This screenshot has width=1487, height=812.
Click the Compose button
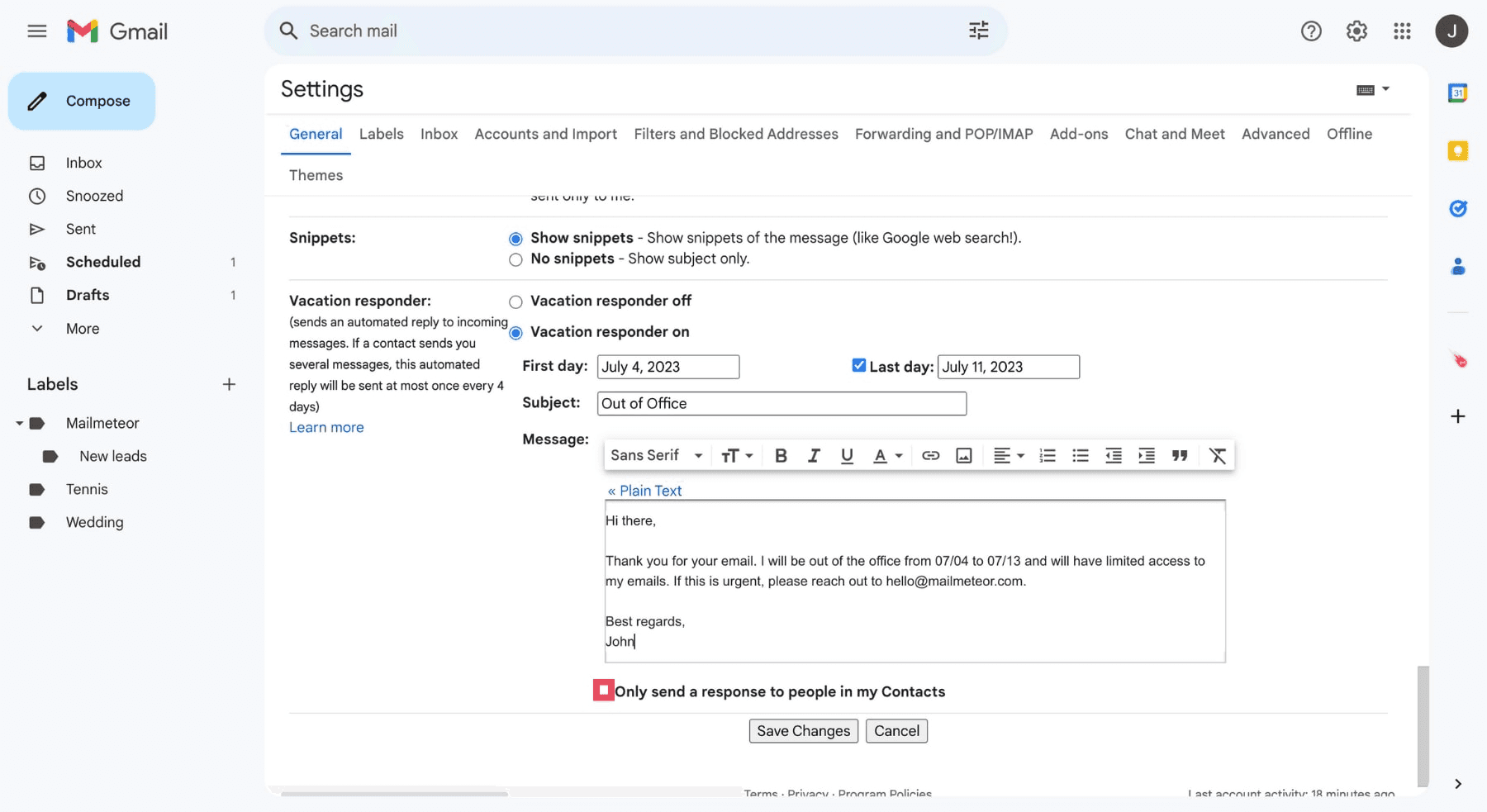point(82,101)
